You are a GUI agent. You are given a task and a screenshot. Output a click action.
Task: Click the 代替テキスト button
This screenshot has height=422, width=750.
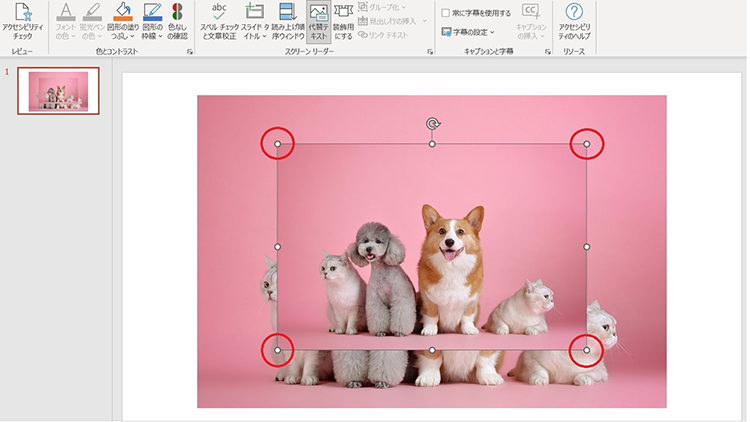pyautogui.click(x=319, y=22)
